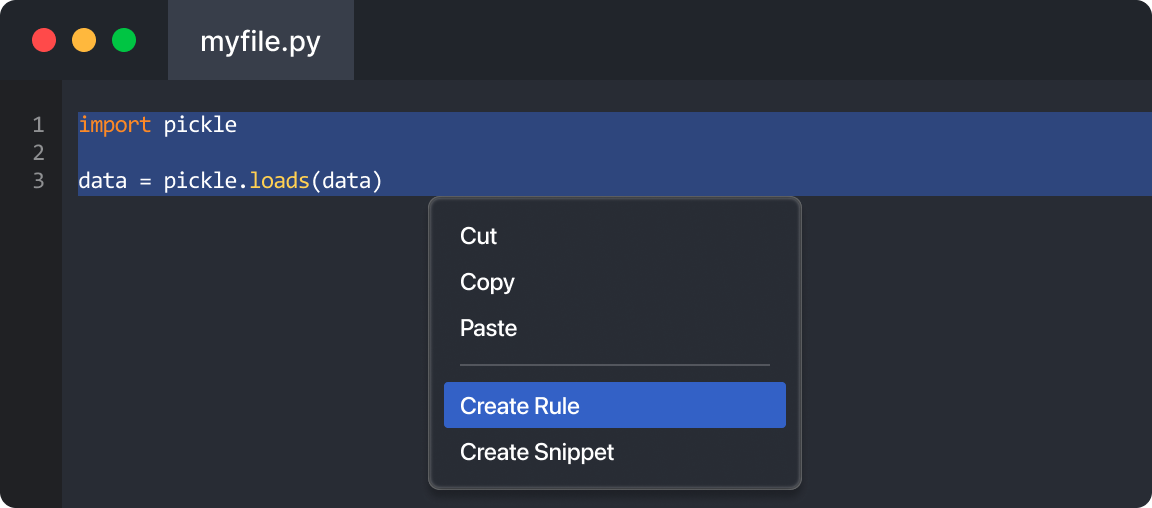
Task: Click the word pickle on line 1
Action: (x=200, y=125)
